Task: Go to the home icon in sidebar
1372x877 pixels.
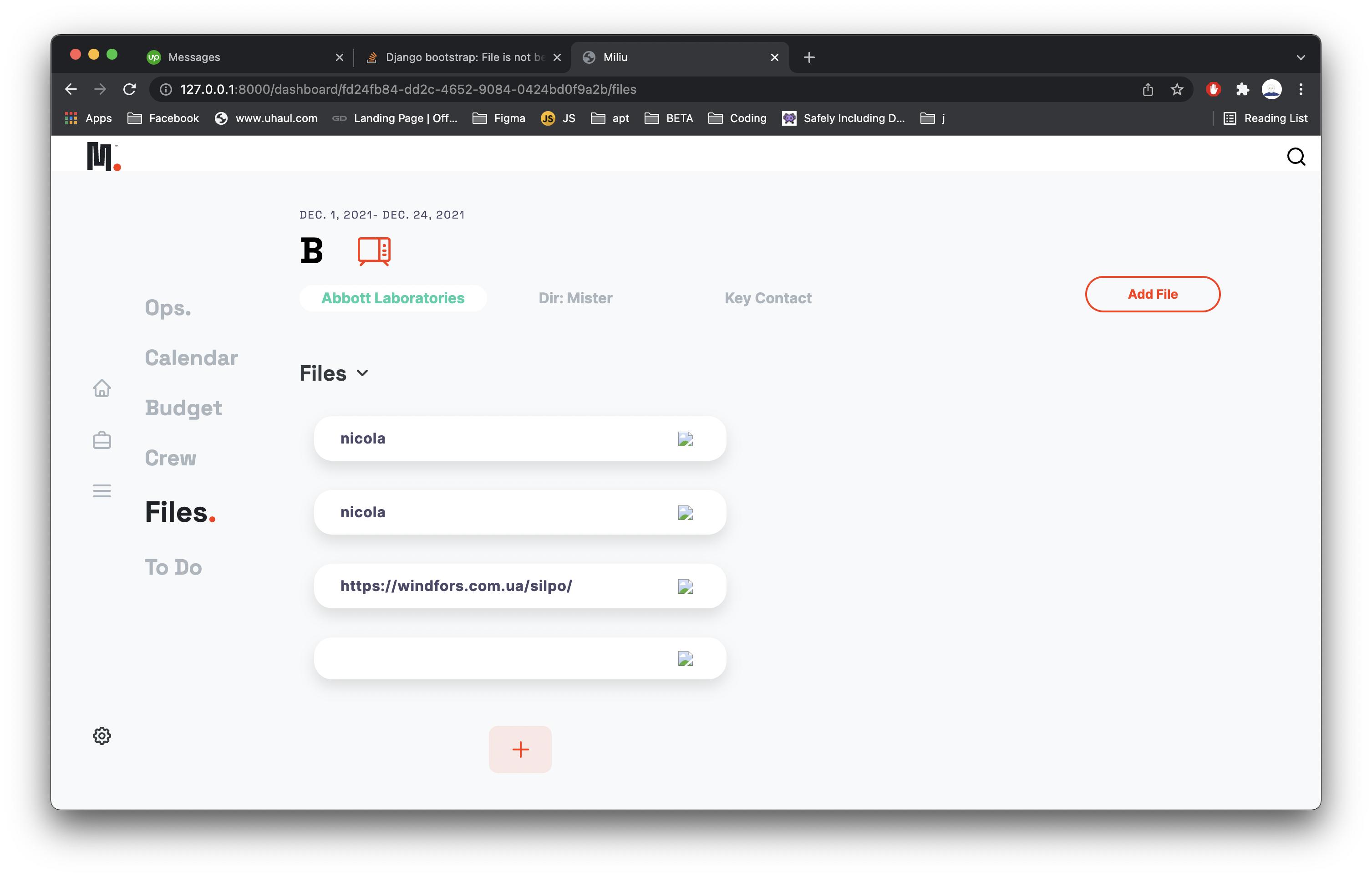Action: pos(102,388)
